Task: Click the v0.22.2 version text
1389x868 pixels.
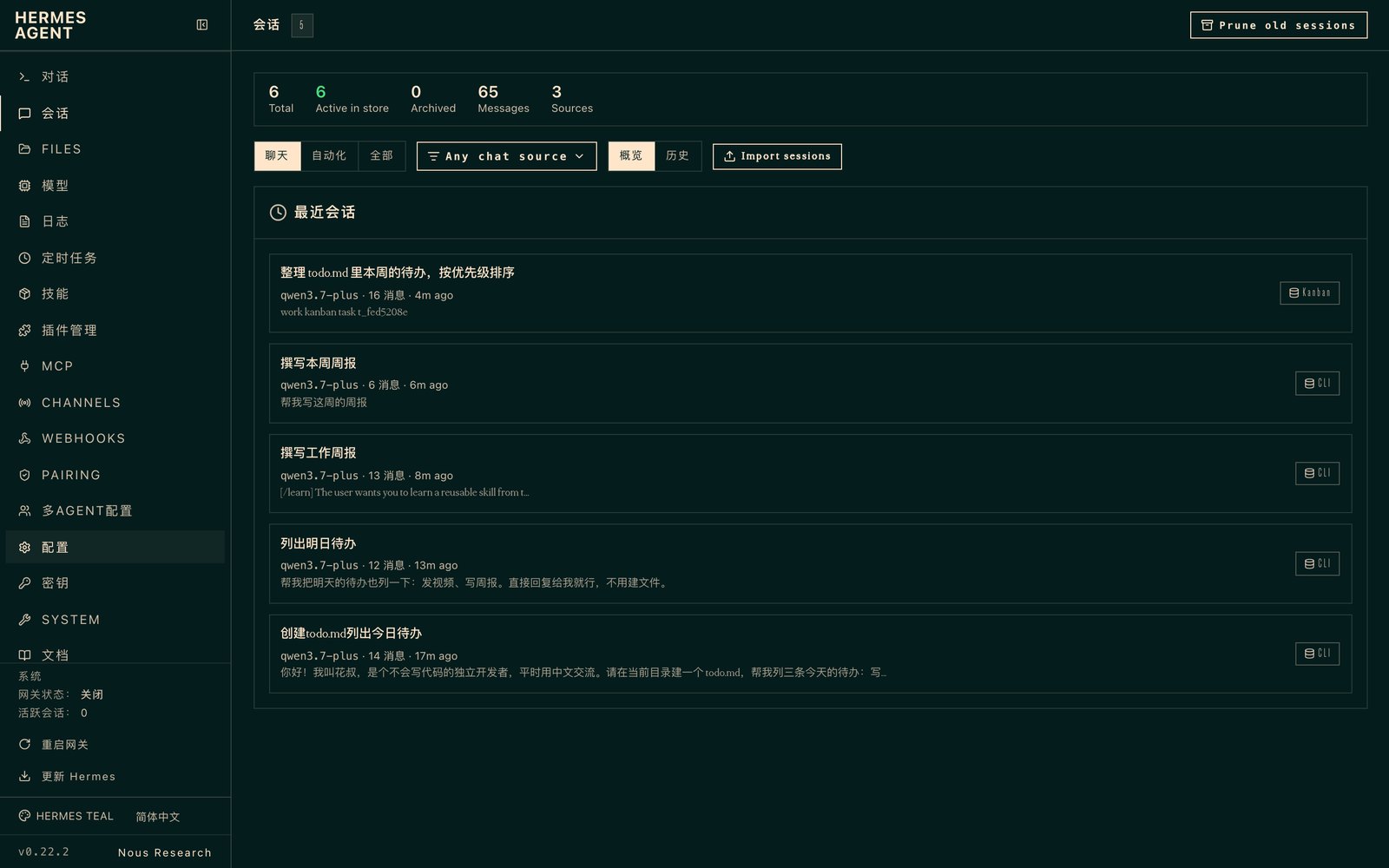Action: point(43,852)
